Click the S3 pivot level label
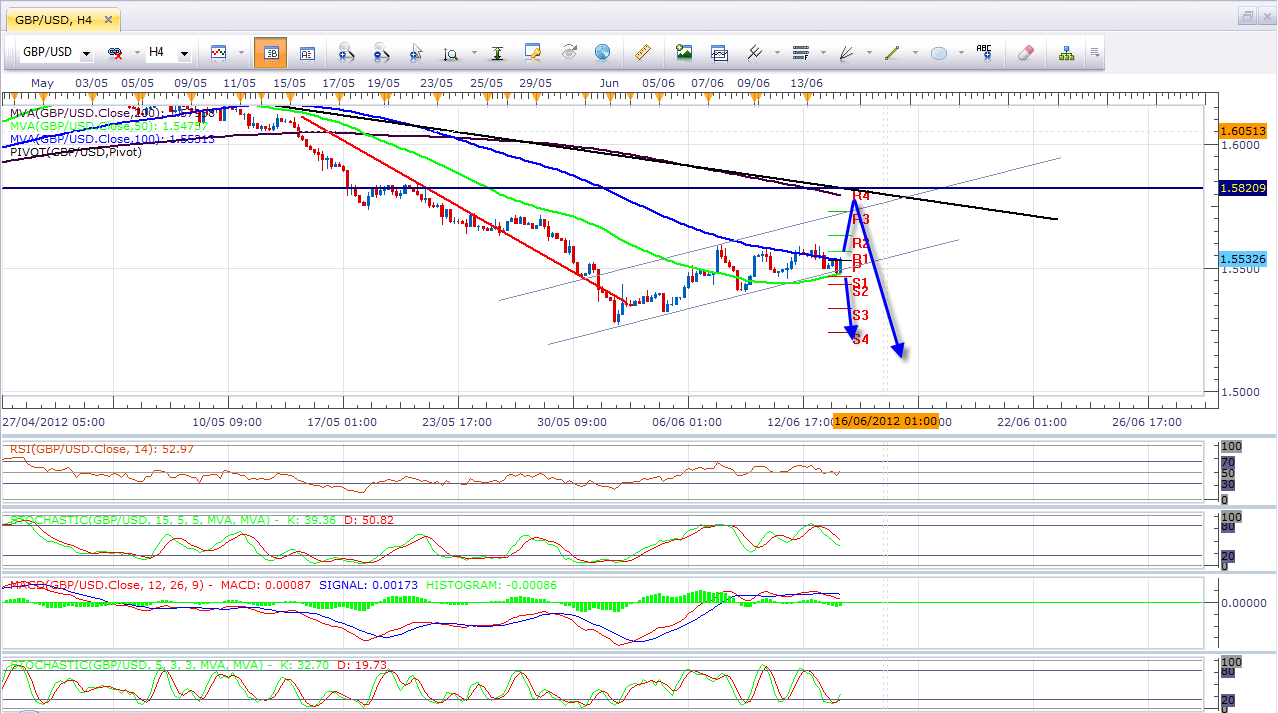Viewport: 1278px width, 713px height. click(x=860, y=316)
